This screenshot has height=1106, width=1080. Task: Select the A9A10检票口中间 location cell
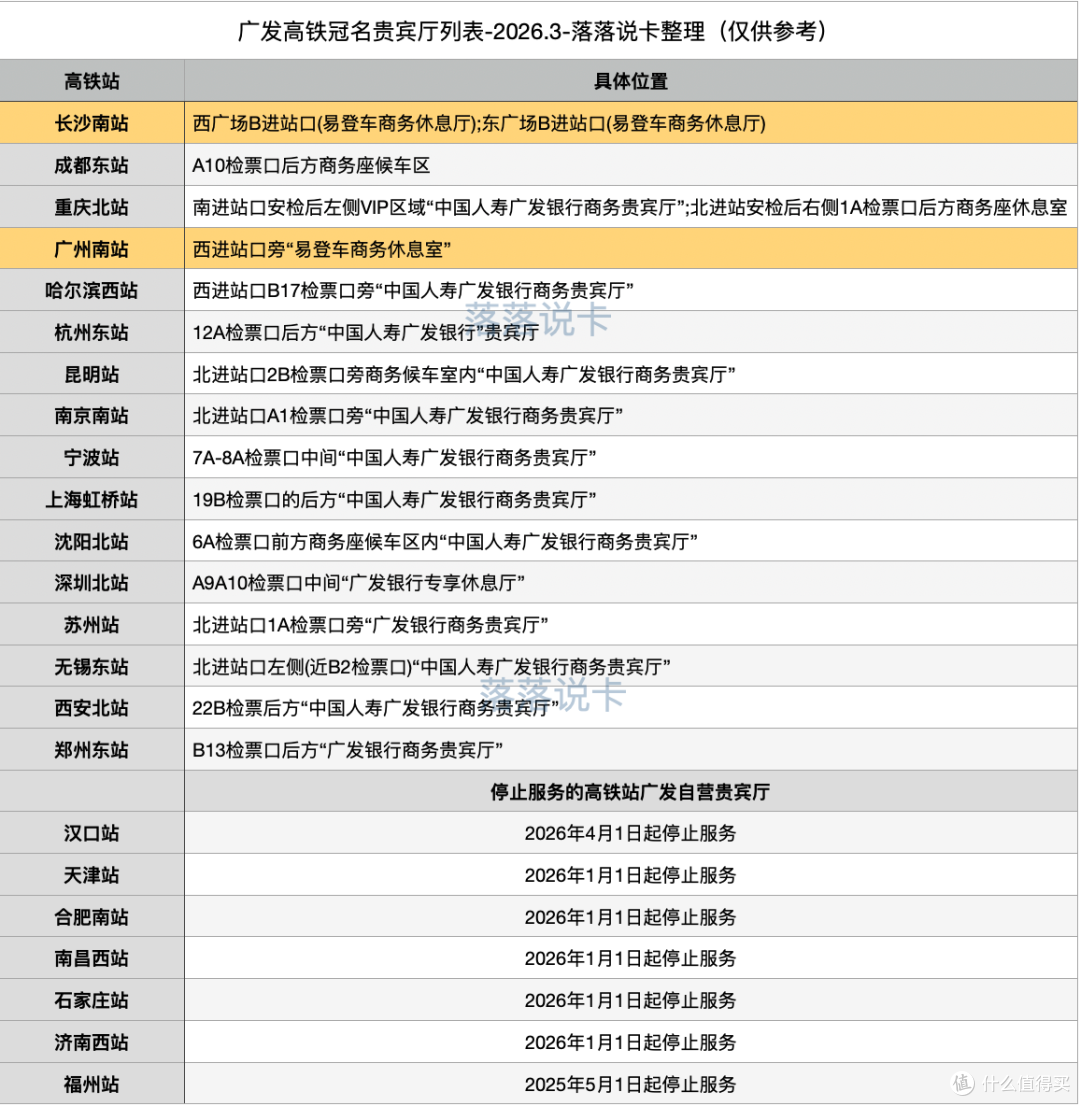[631, 583]
